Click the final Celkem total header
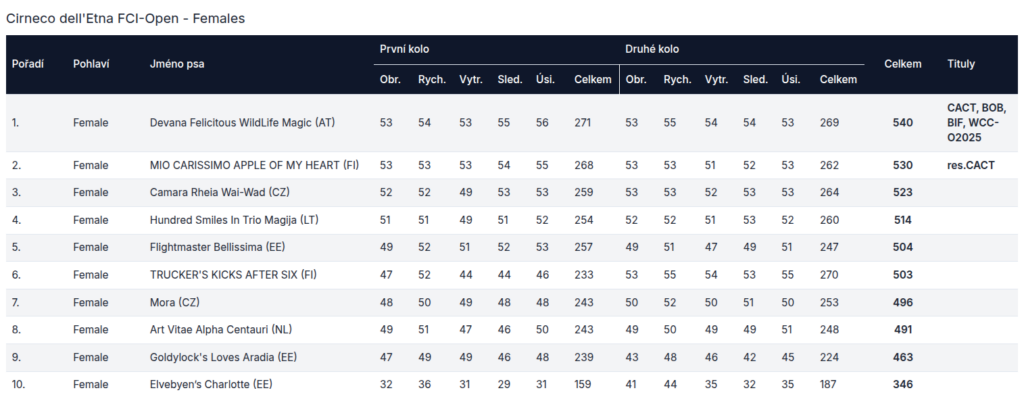 coord(903,64)
